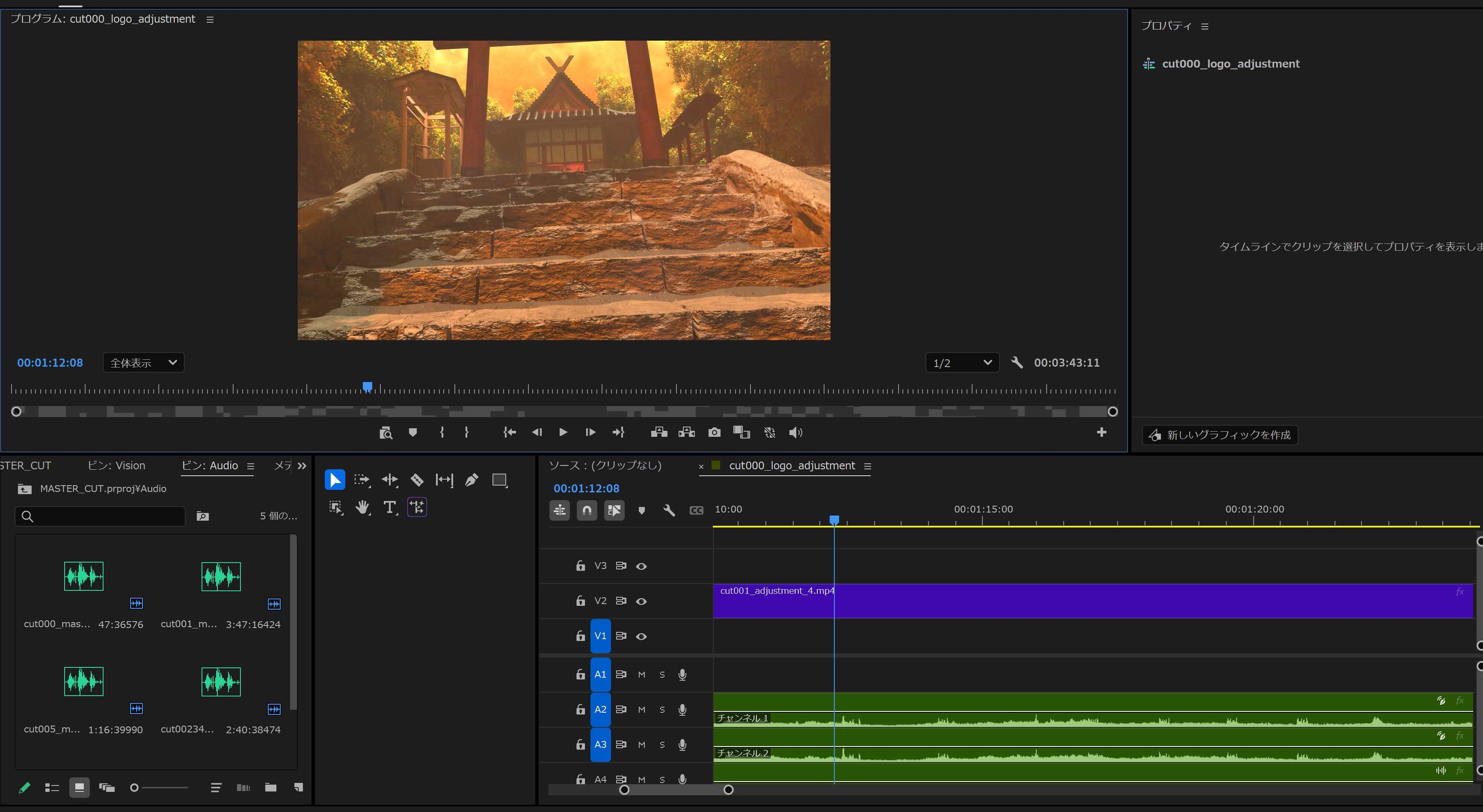Image resolution: width=1483 pixels, height=812 pixels.
Task: Select cut000_logo_adjustment timeline tab
Action: (x=792, y=465)
